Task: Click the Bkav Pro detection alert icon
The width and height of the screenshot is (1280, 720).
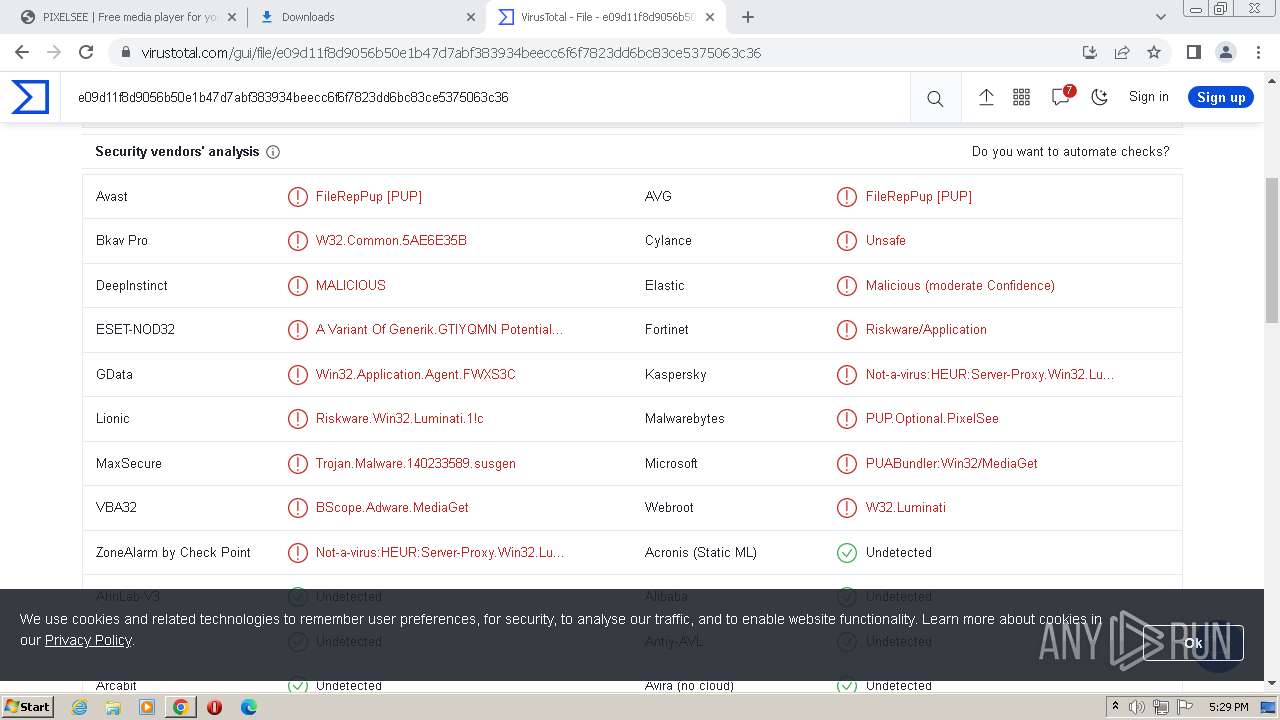Action: pos(297,241)
